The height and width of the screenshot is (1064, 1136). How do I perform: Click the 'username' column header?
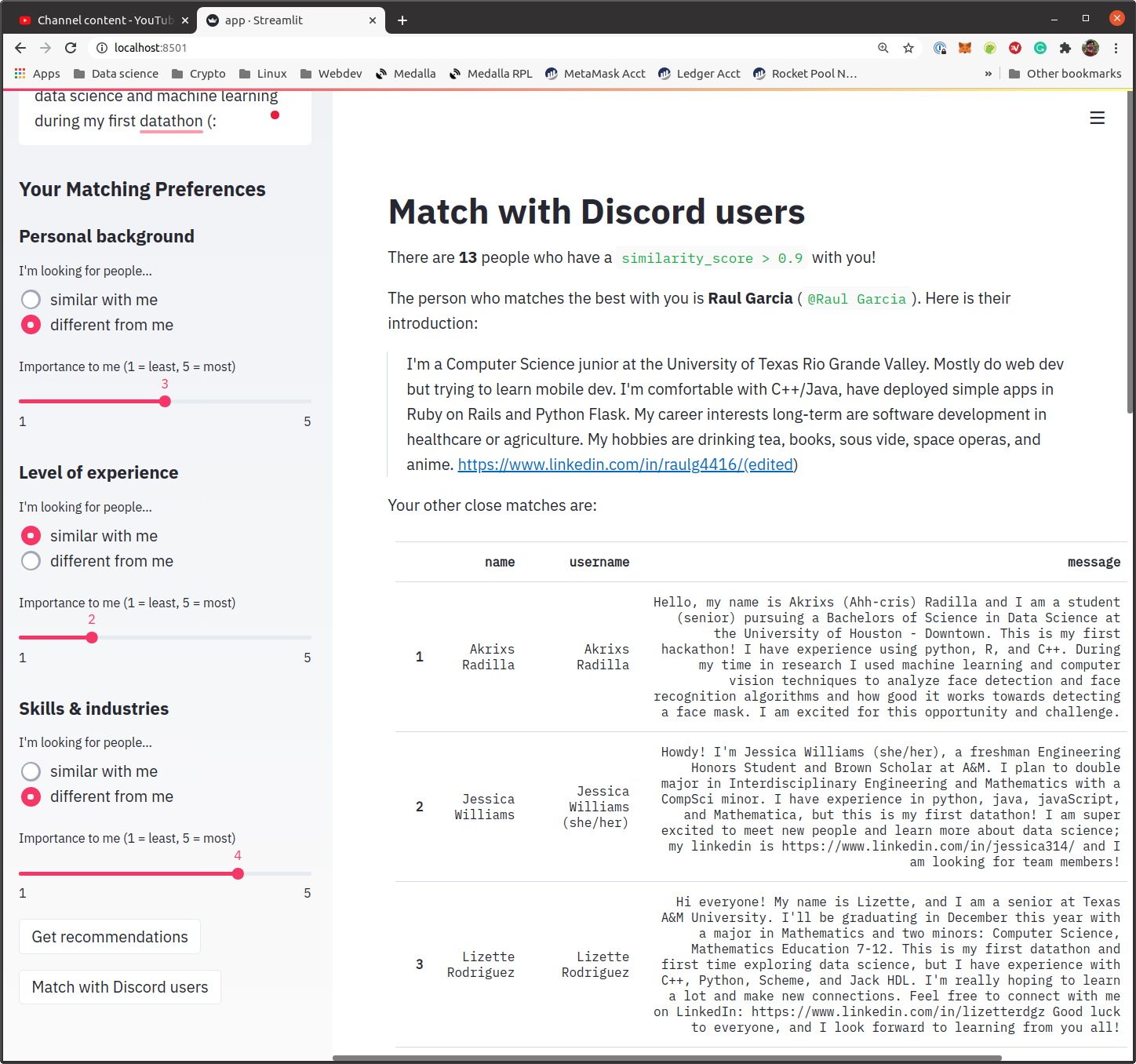(599, 562)
